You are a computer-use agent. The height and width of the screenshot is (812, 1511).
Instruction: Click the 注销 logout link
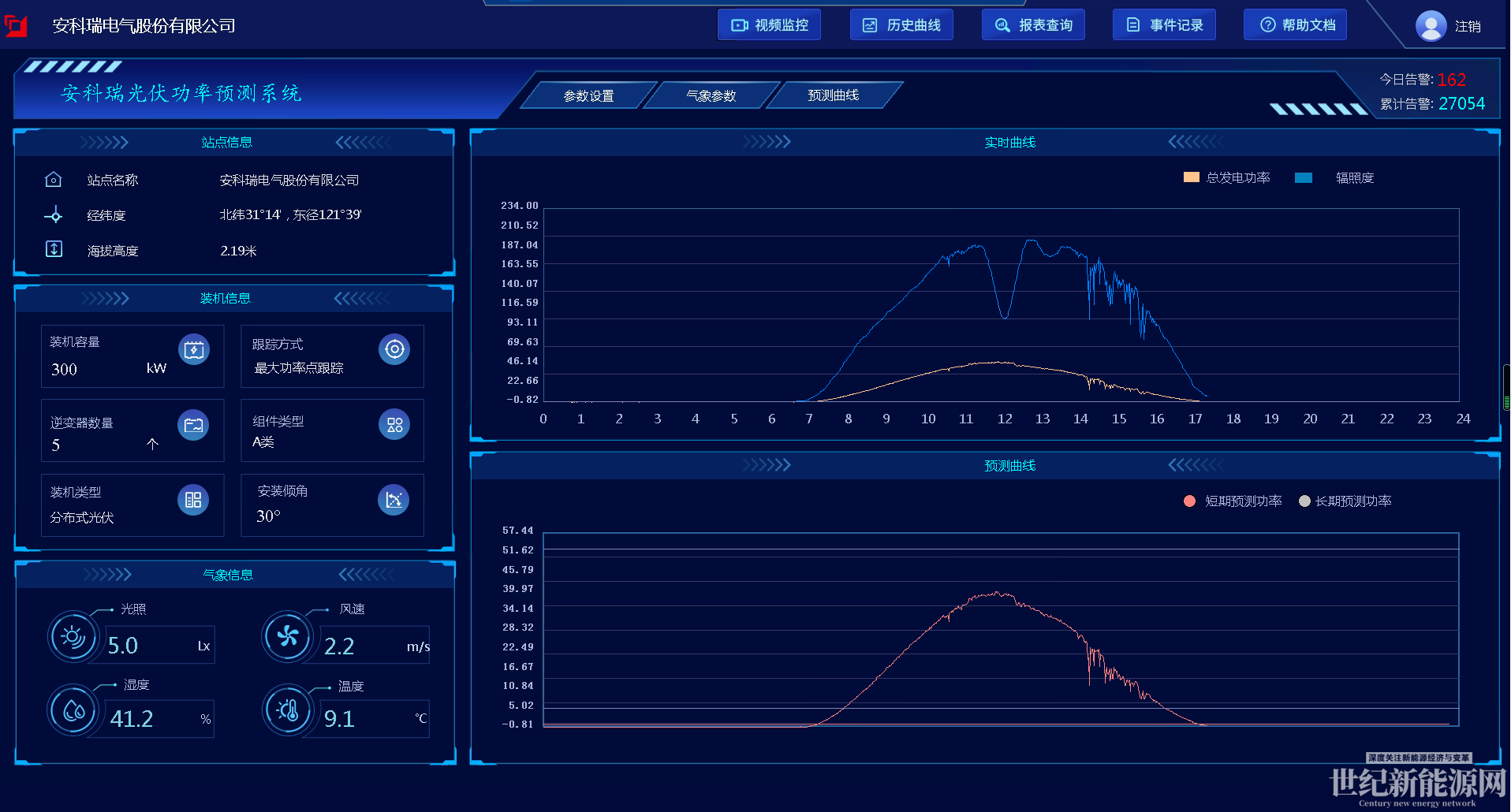tap(1468, 27)
